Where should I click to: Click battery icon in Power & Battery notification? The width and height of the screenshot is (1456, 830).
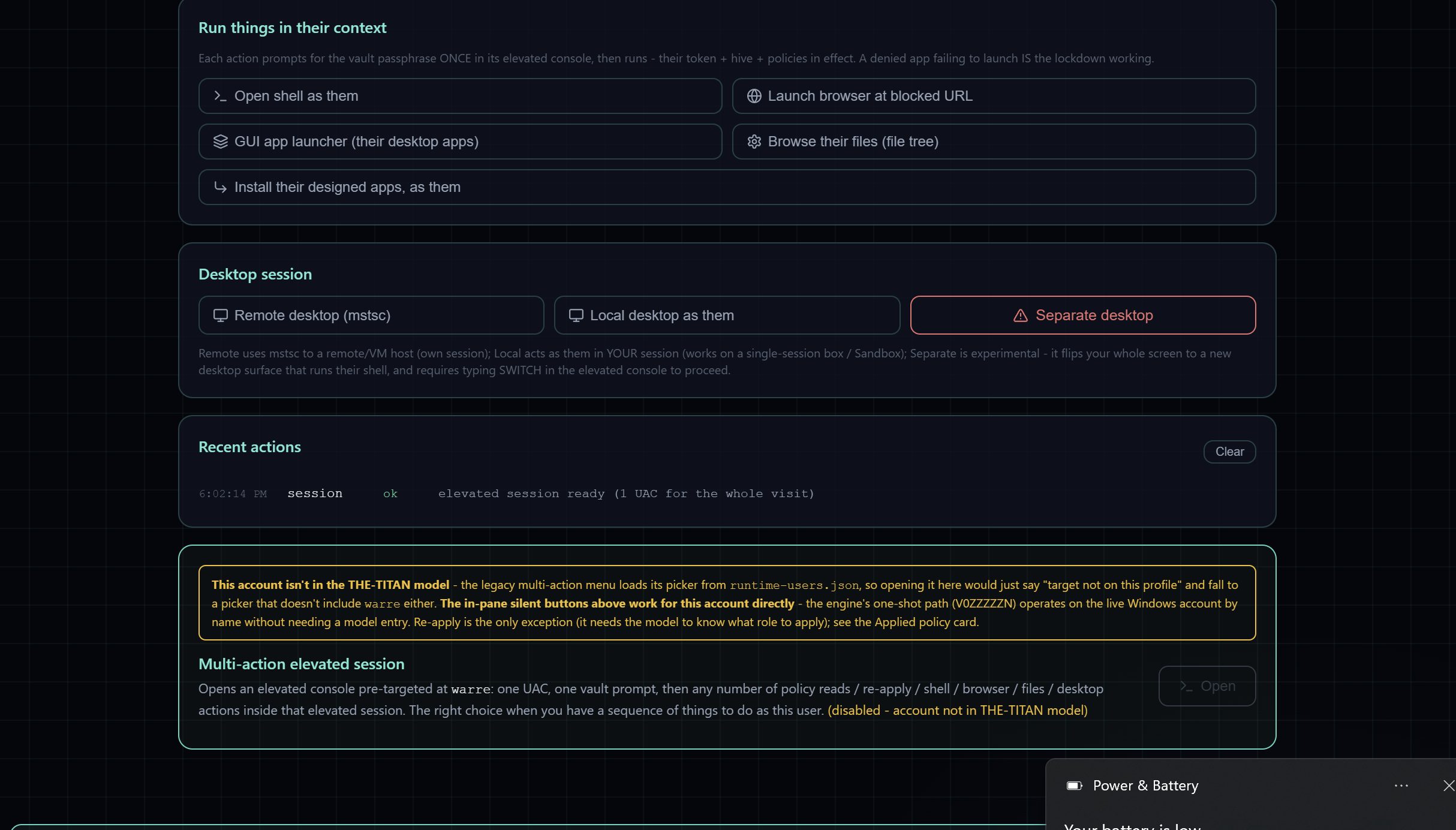[x=1074, y=786]
